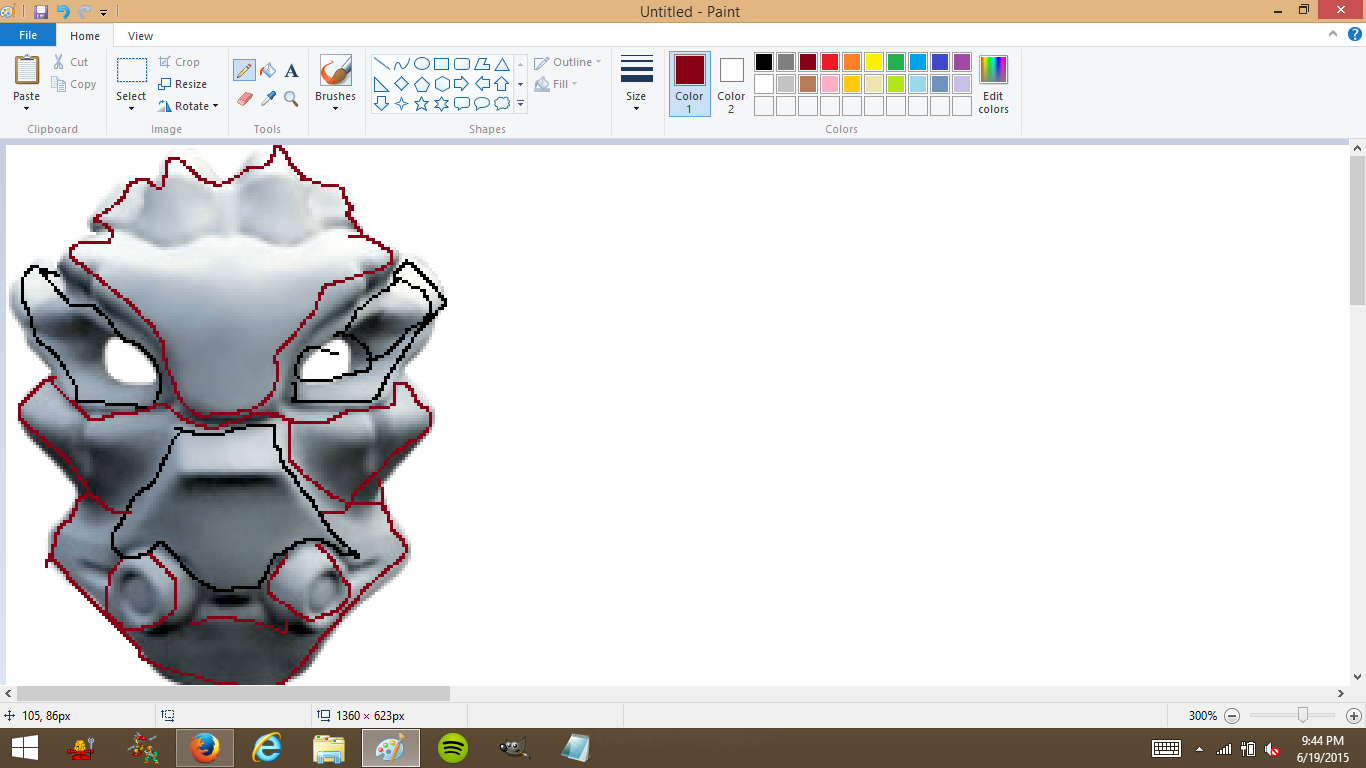Viewport: 1366px width, 768px height.
Task: Activate the Color picker tool
Action: 266,99
